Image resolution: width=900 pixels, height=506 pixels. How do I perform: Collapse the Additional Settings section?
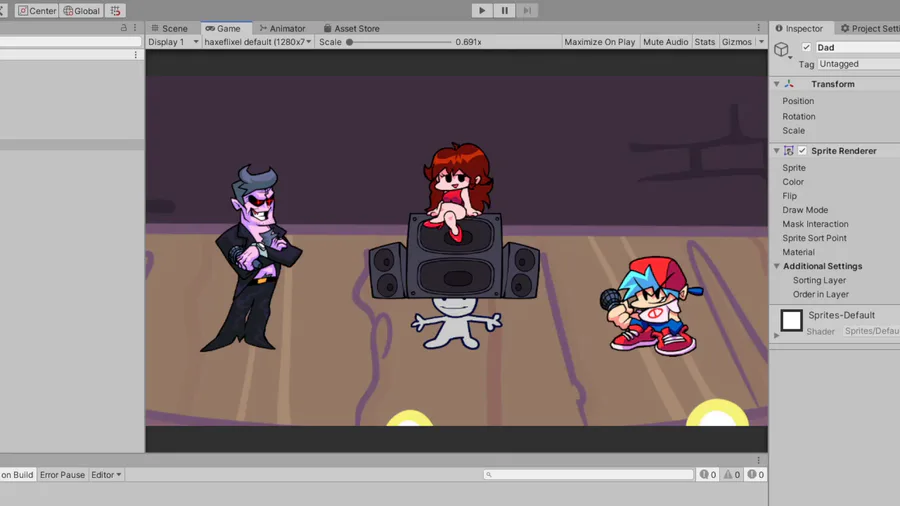(777, 266)
